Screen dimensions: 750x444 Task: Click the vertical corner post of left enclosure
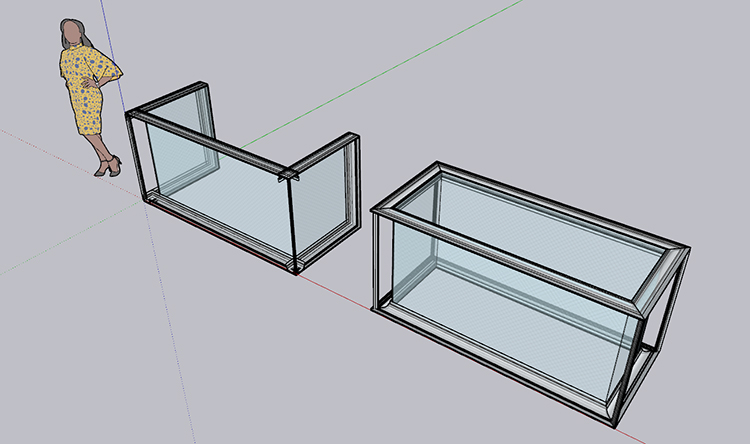pyautogui.click(x=292, y=225)
